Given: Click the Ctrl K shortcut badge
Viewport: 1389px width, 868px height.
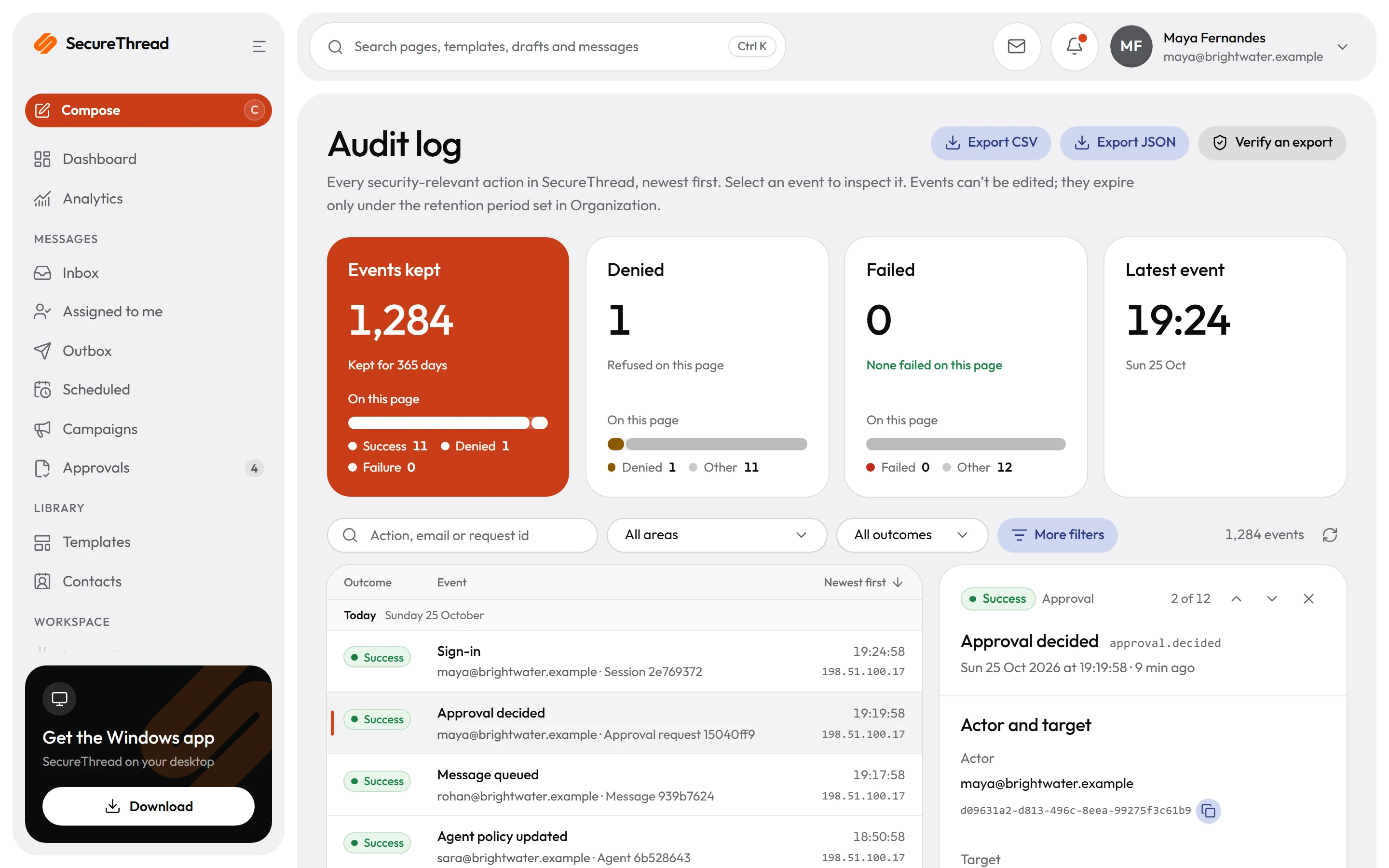Looking at the screenshot, I should click(752, 46).
